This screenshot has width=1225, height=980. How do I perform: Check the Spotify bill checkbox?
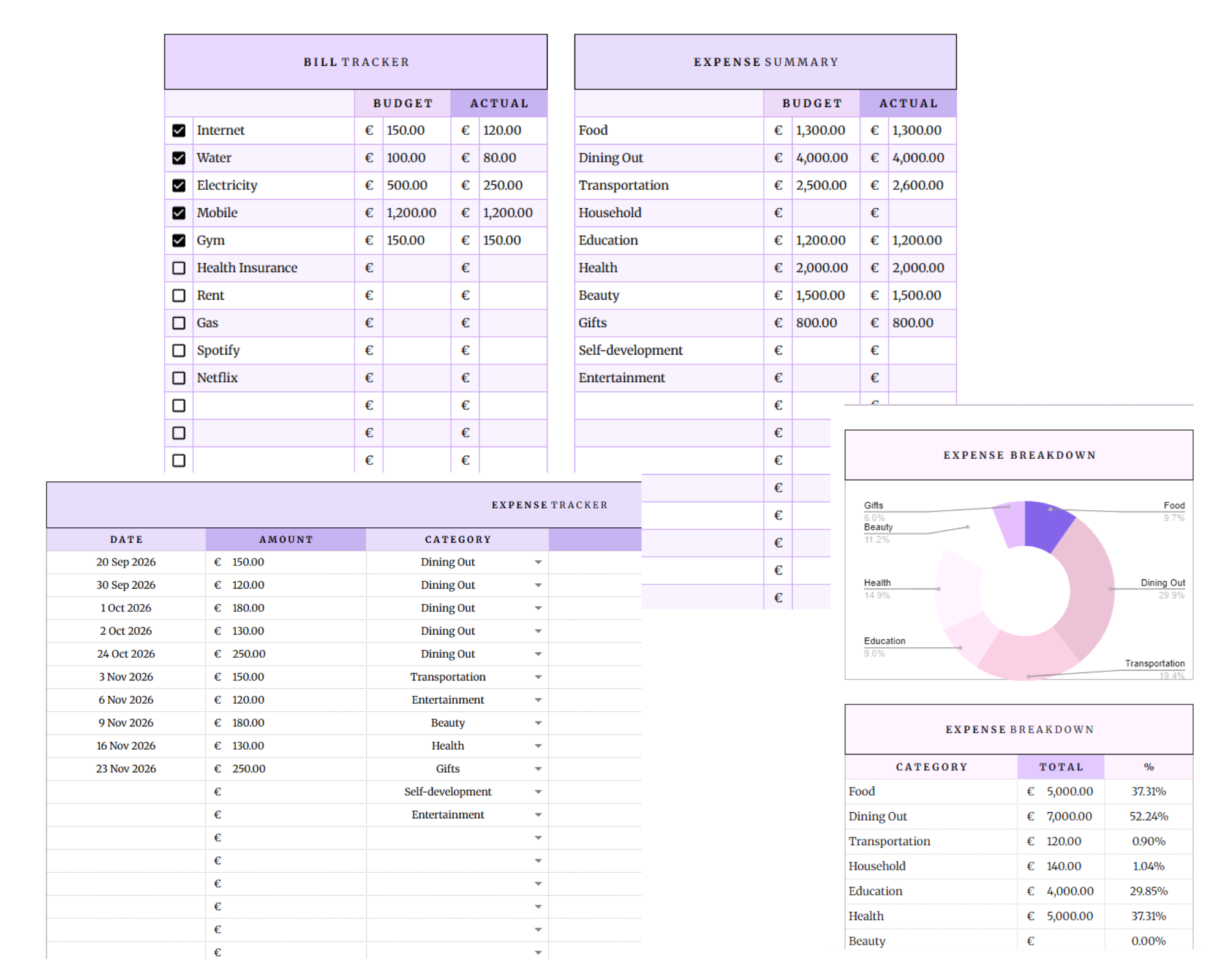(179, 350)
